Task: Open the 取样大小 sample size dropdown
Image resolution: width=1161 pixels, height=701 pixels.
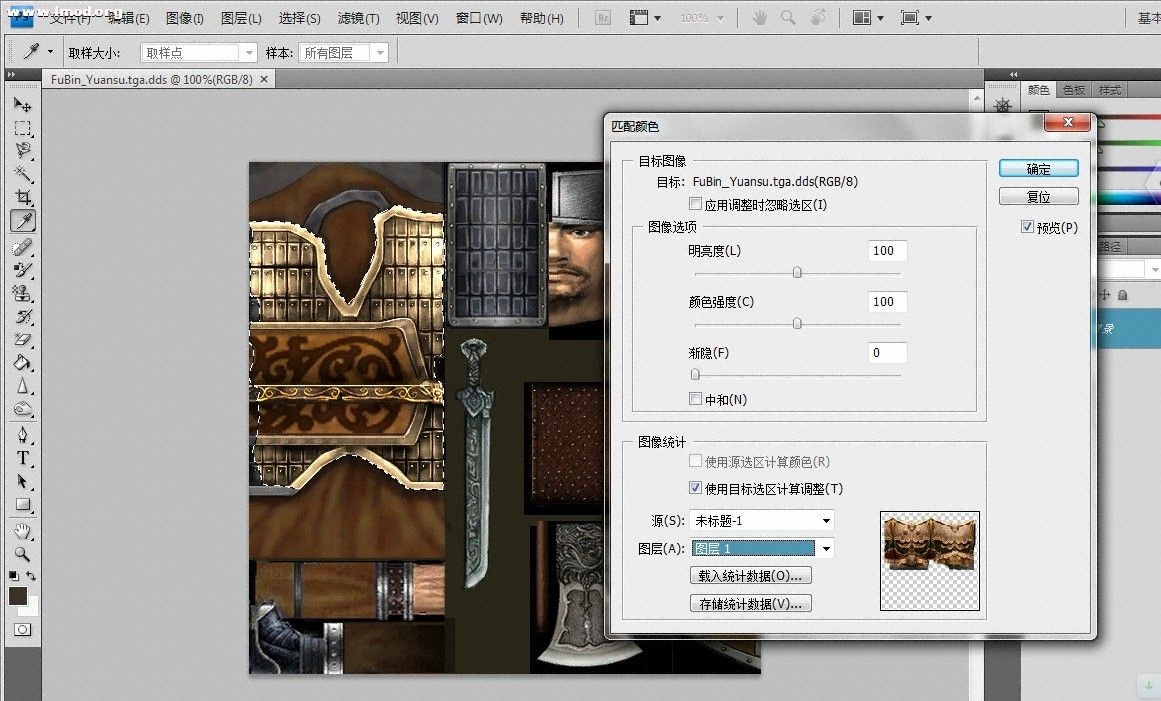Action: click(x=200, y=53)
